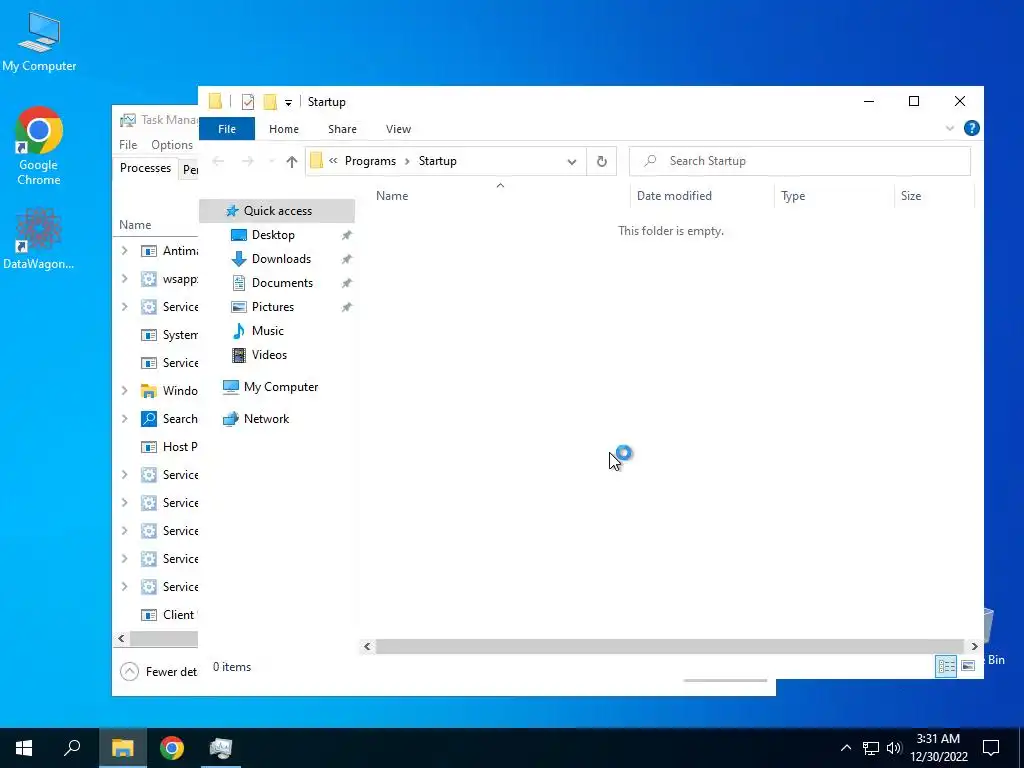Screen dimensions: 1024x768
Task: Select Processes tab in Task Manager
Action: click(x=145, y=168)
